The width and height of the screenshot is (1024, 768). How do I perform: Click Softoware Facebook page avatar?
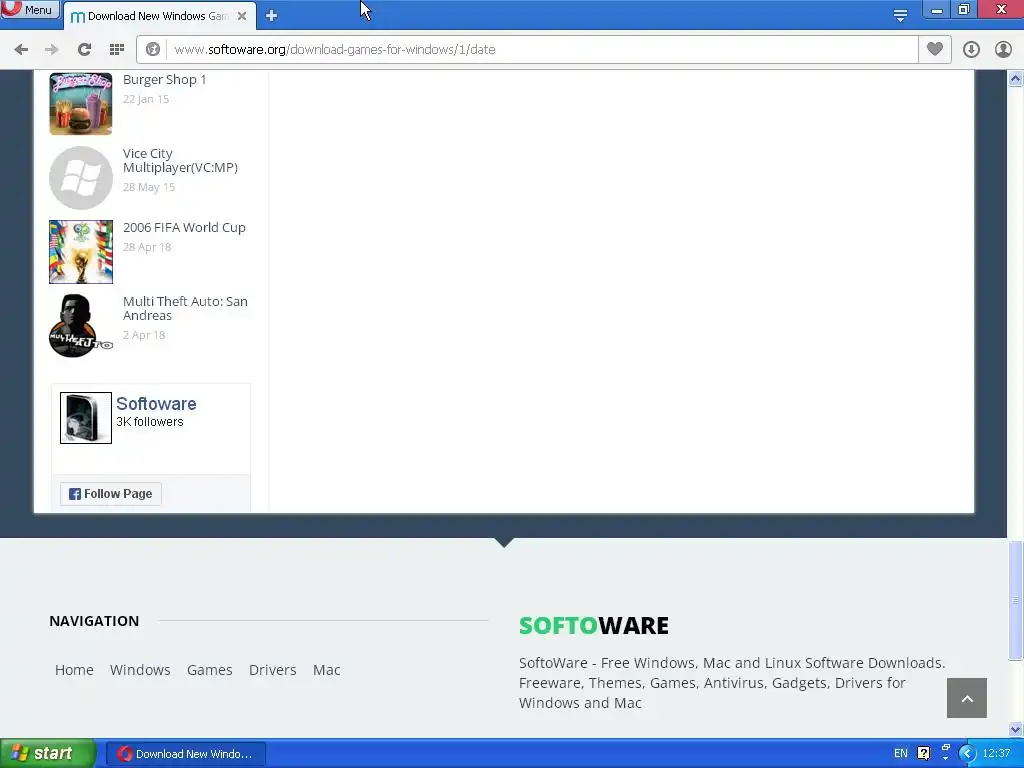[x=86, y=418]
